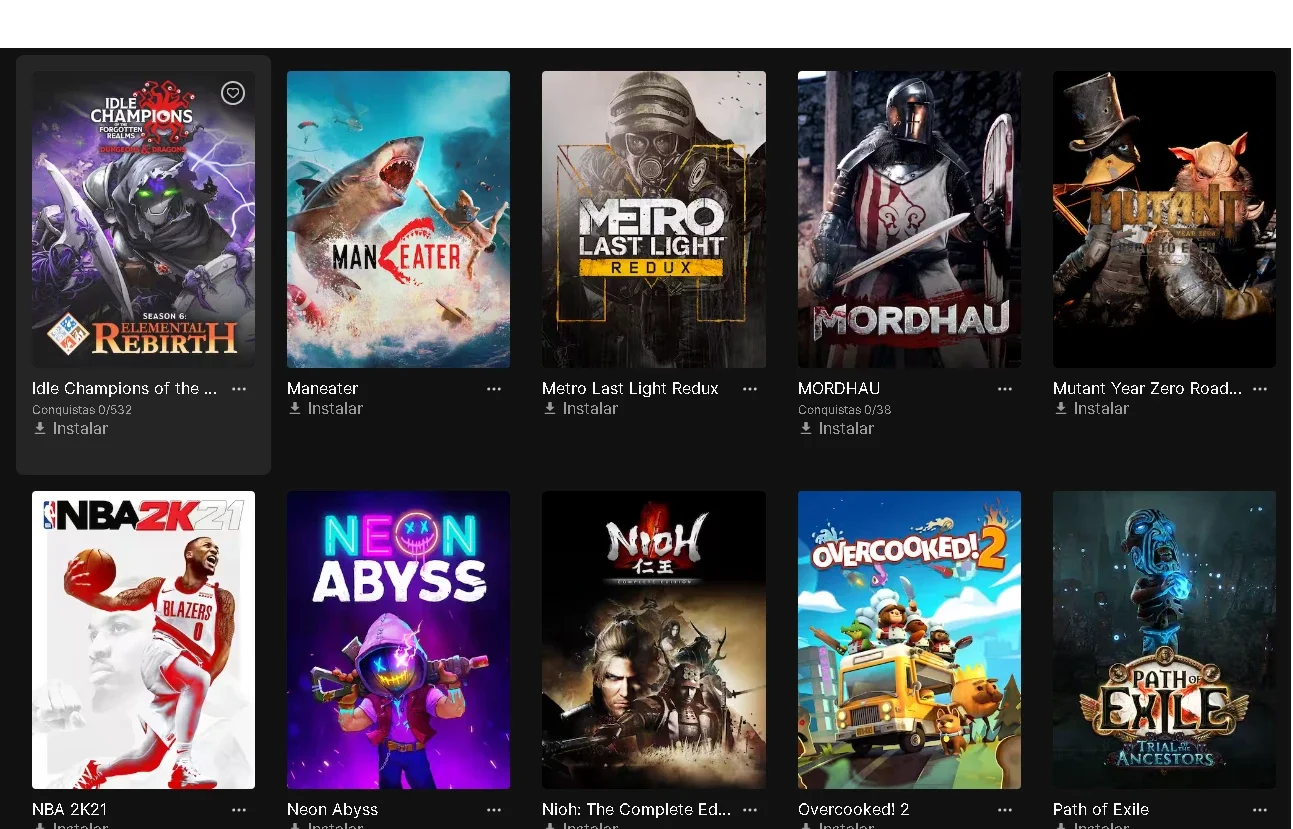Viewport: 1293px width, 829px height.
Task: Open the Metro Last Light Redux cover art
Action: [654, 219]
